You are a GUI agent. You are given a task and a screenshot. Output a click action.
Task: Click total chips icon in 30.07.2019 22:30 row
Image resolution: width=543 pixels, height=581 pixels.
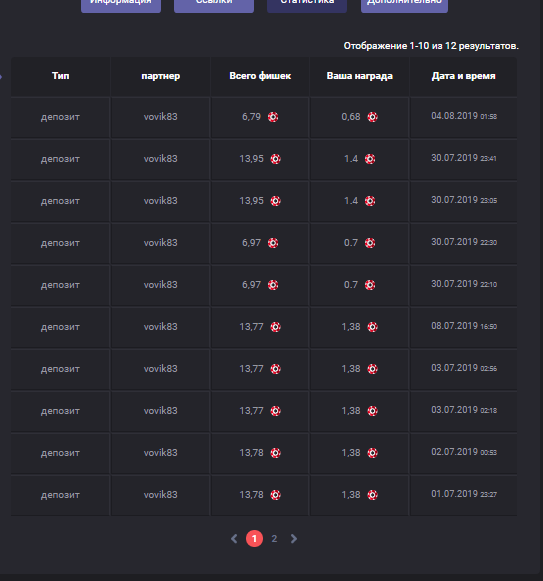point(273,243)
